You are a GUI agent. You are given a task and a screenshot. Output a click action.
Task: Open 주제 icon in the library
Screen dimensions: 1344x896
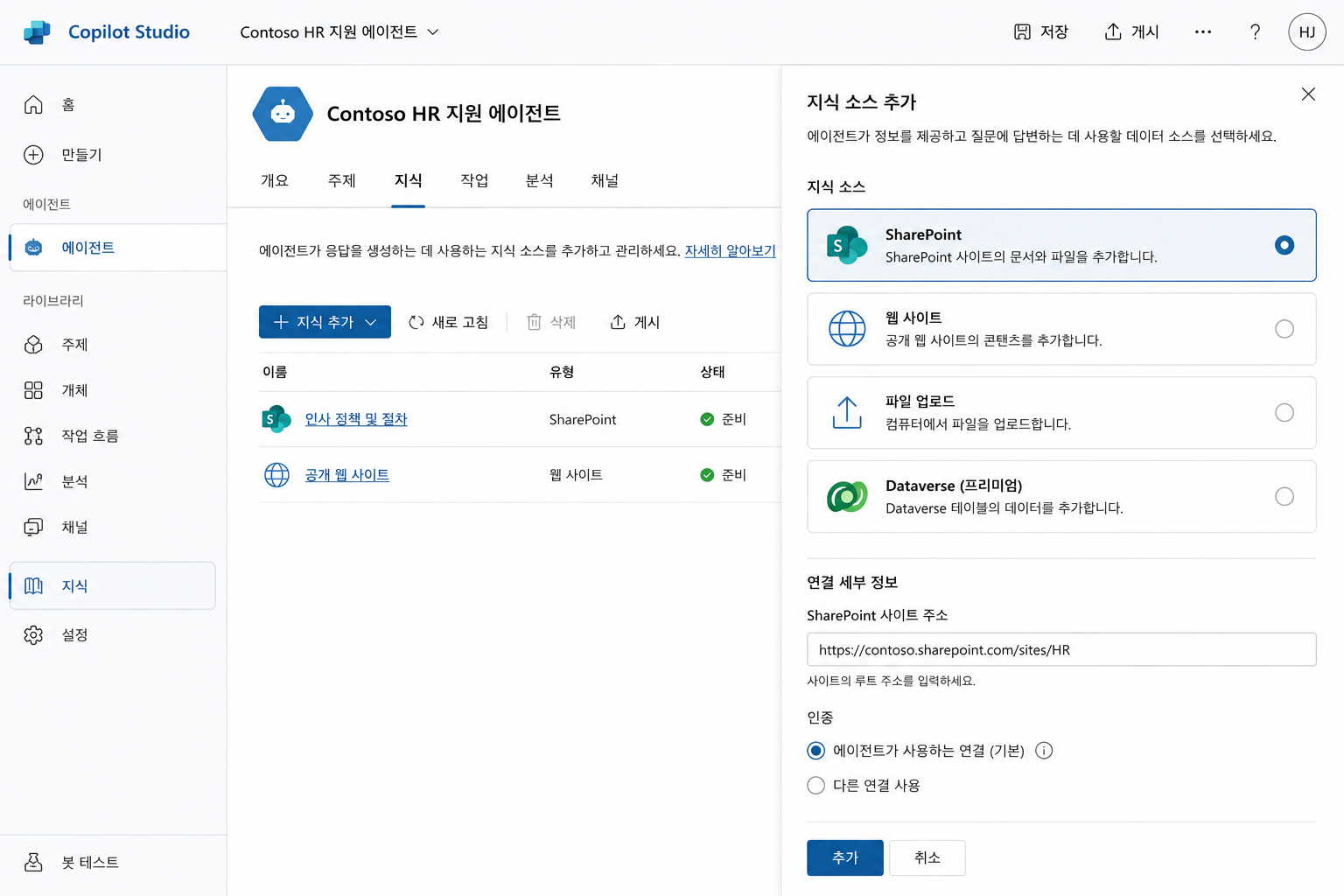[x=33, y=345]
